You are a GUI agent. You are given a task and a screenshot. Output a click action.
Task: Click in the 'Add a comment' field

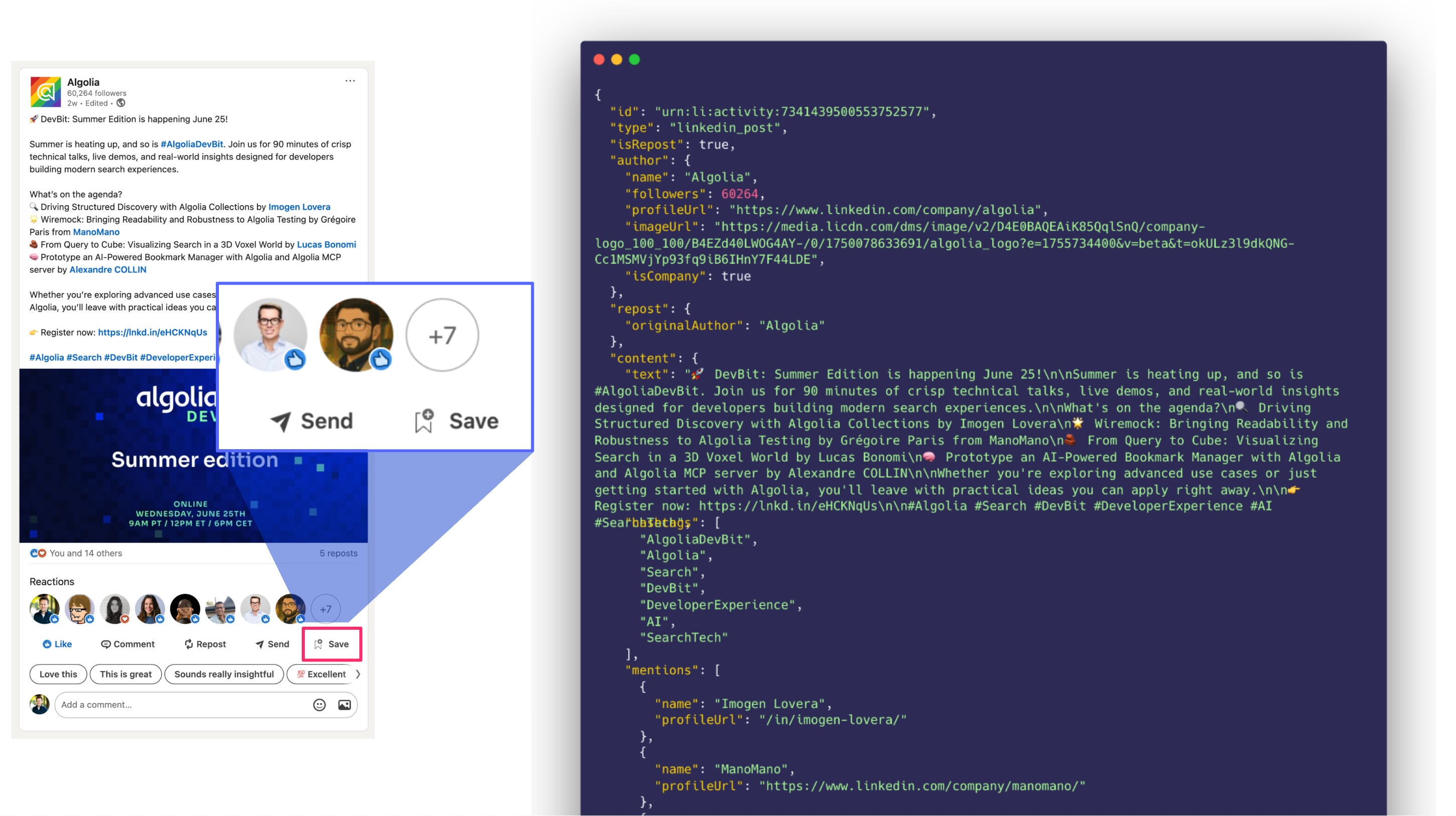click(181, 704)
